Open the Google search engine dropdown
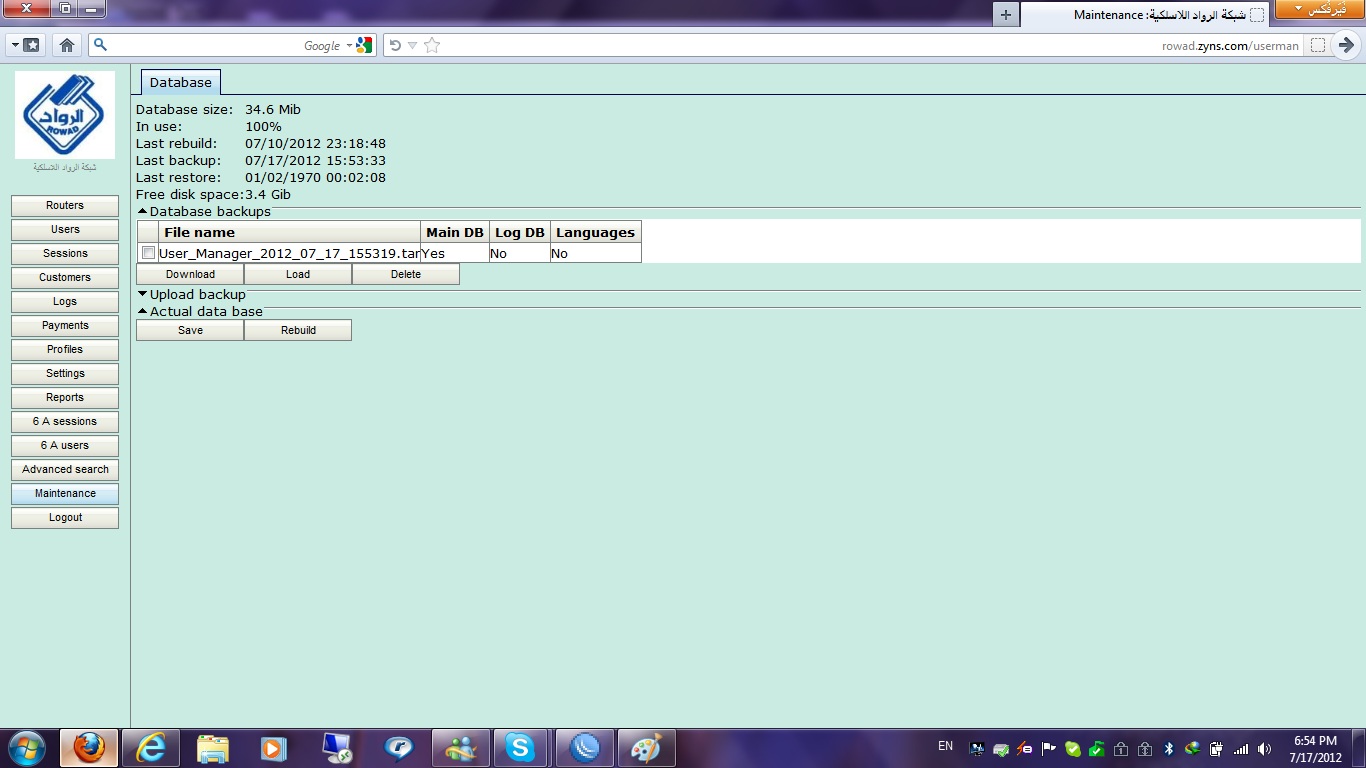1366x768 pixels. click(x=349, y=45)
